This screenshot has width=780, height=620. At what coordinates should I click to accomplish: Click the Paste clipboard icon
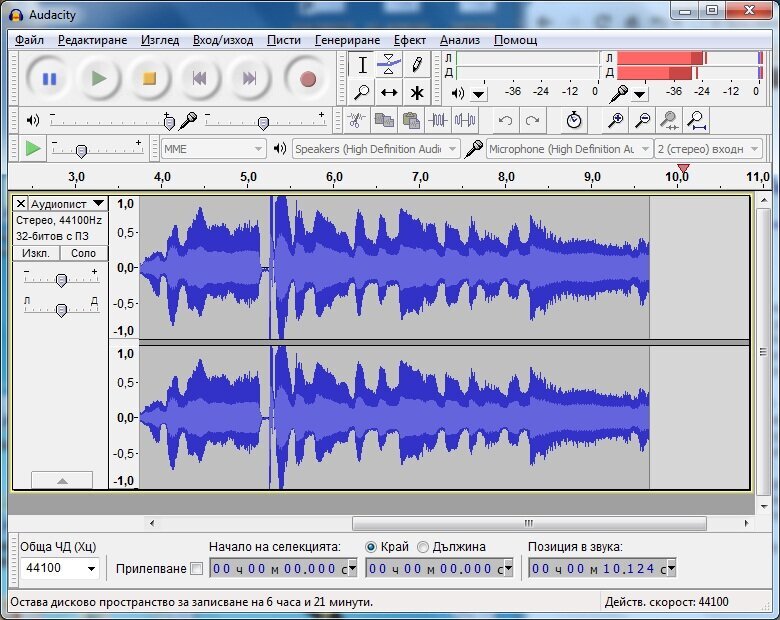click(411, 120)
